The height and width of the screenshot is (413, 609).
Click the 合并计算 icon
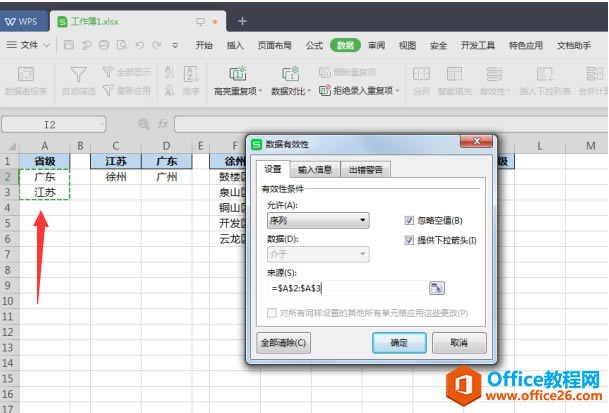tap(594, 73)
